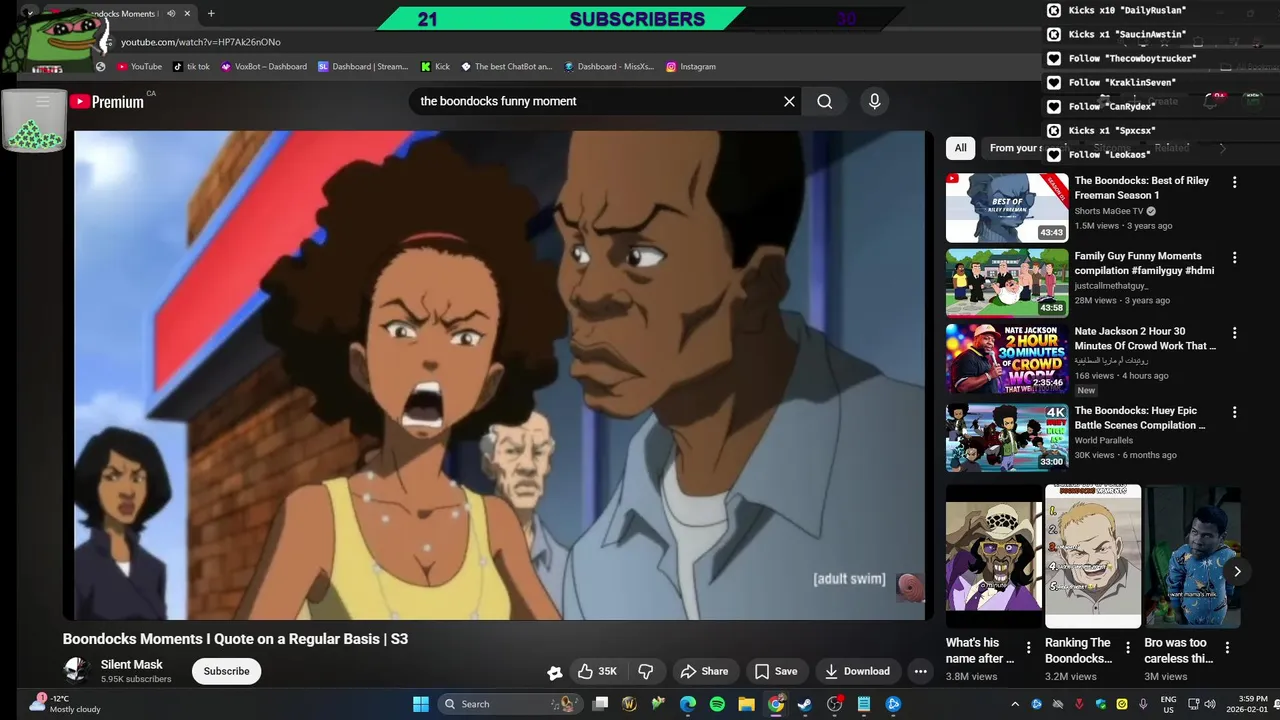The height and width of the screenshot is (720, 1280).
Task: Open Huey Epic Battle Scenes video title
Action: (1140, 418)
